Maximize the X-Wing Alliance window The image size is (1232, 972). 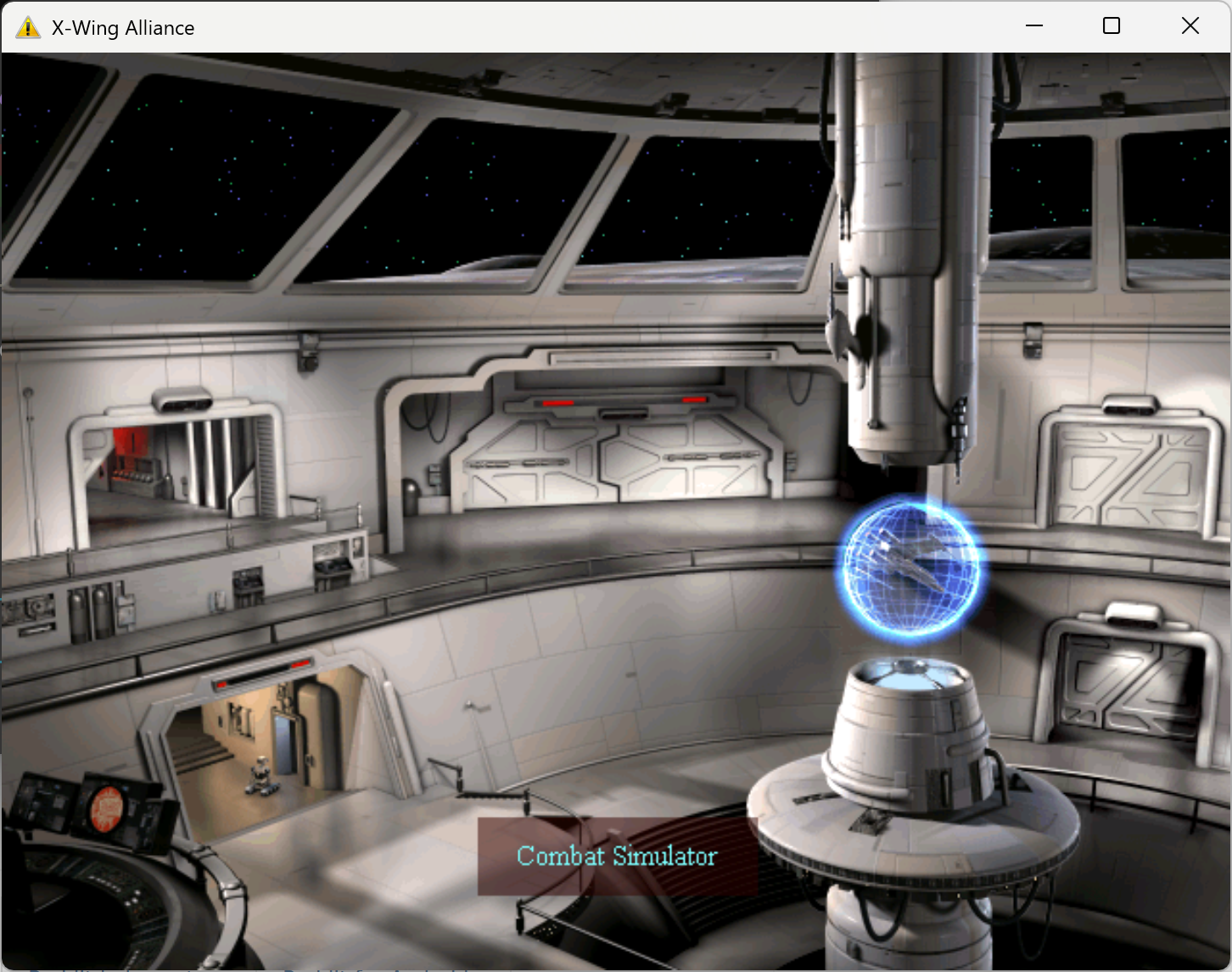coord(1112,26)
